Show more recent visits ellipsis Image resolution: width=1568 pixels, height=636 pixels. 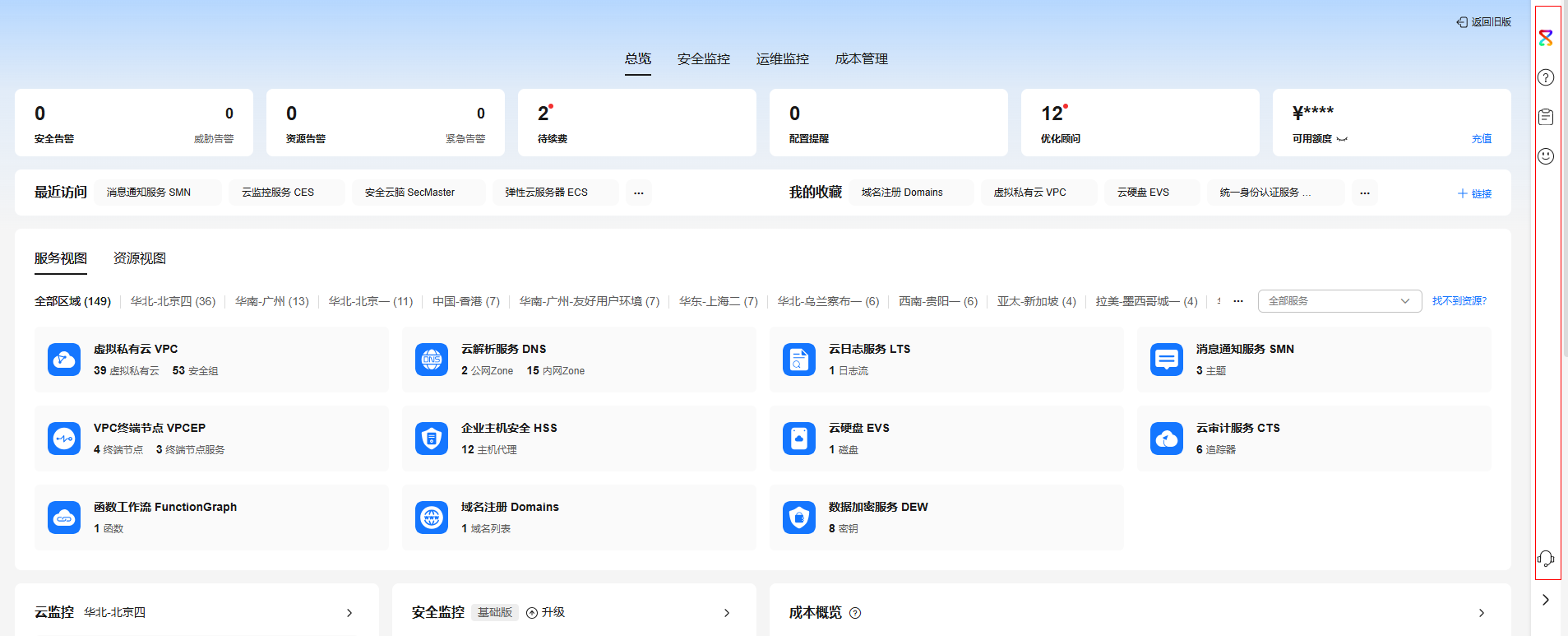[639, 193]
